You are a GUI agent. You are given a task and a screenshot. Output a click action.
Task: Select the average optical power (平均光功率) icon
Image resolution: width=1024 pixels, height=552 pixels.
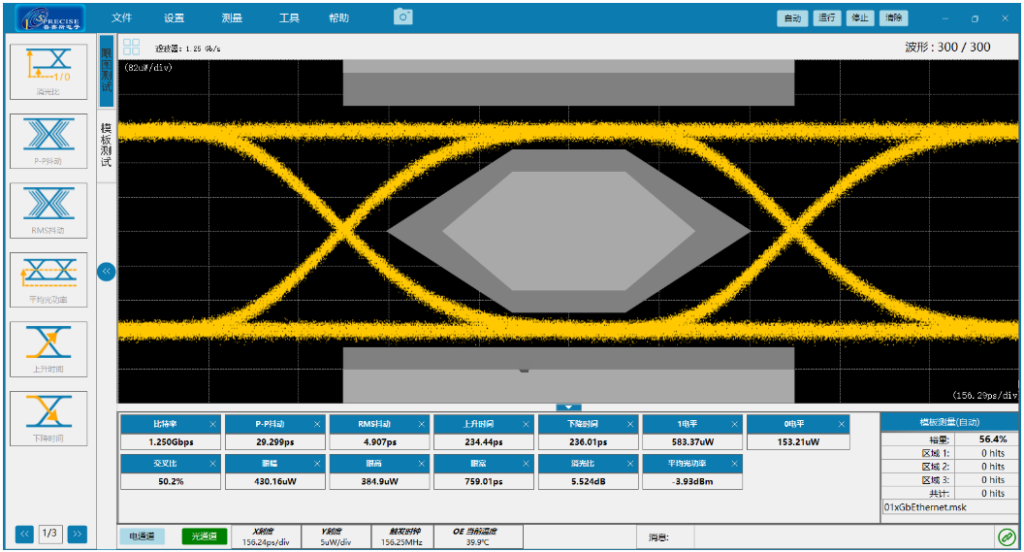48,277
